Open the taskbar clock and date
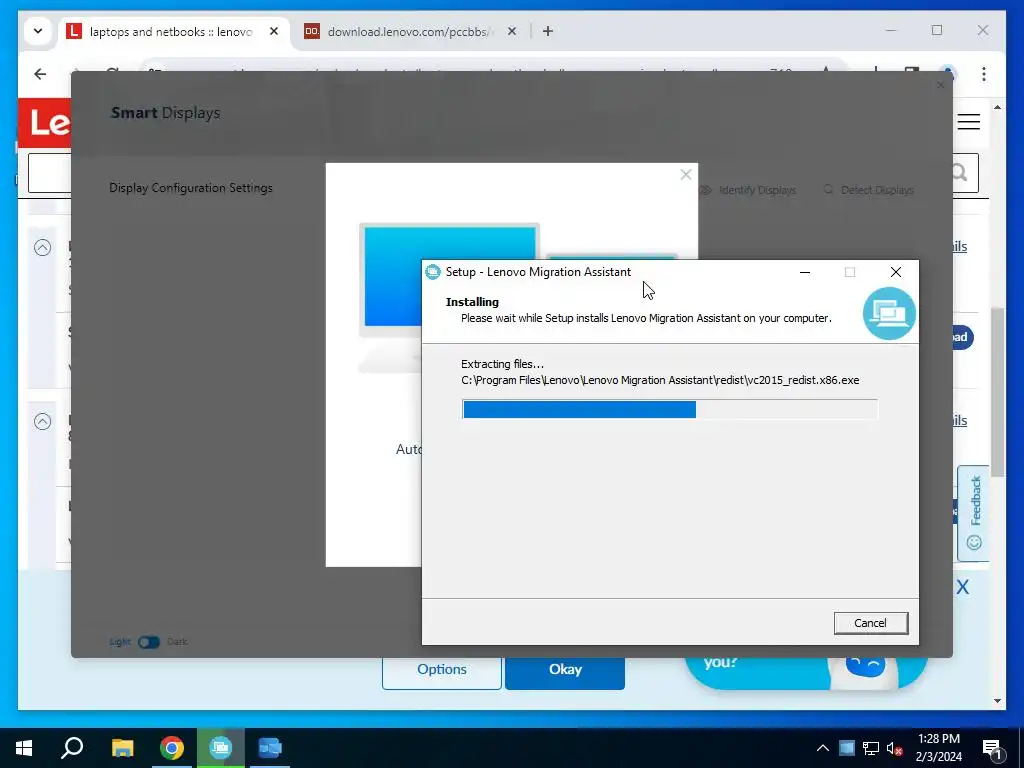1024x768 pixels. coord(938,748)
